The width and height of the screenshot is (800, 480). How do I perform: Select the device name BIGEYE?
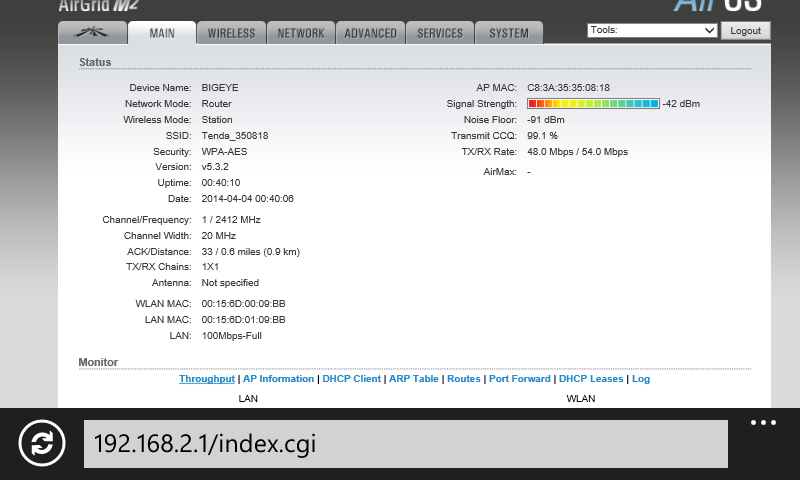(x=220, y=88)
